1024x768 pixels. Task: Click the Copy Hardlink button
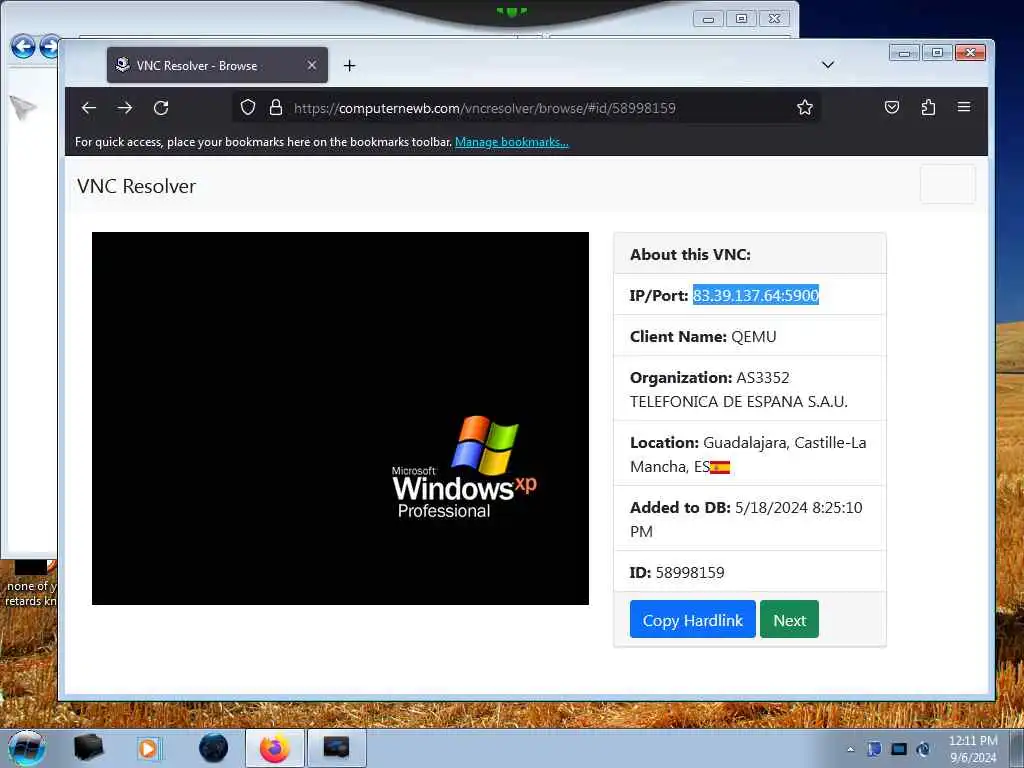[x=692, y=619]
